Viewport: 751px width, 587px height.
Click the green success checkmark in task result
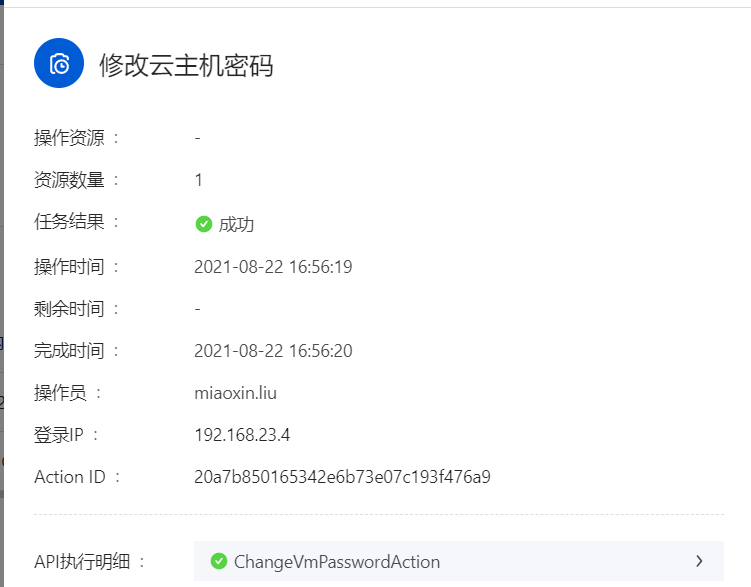(x=204, y=224)
